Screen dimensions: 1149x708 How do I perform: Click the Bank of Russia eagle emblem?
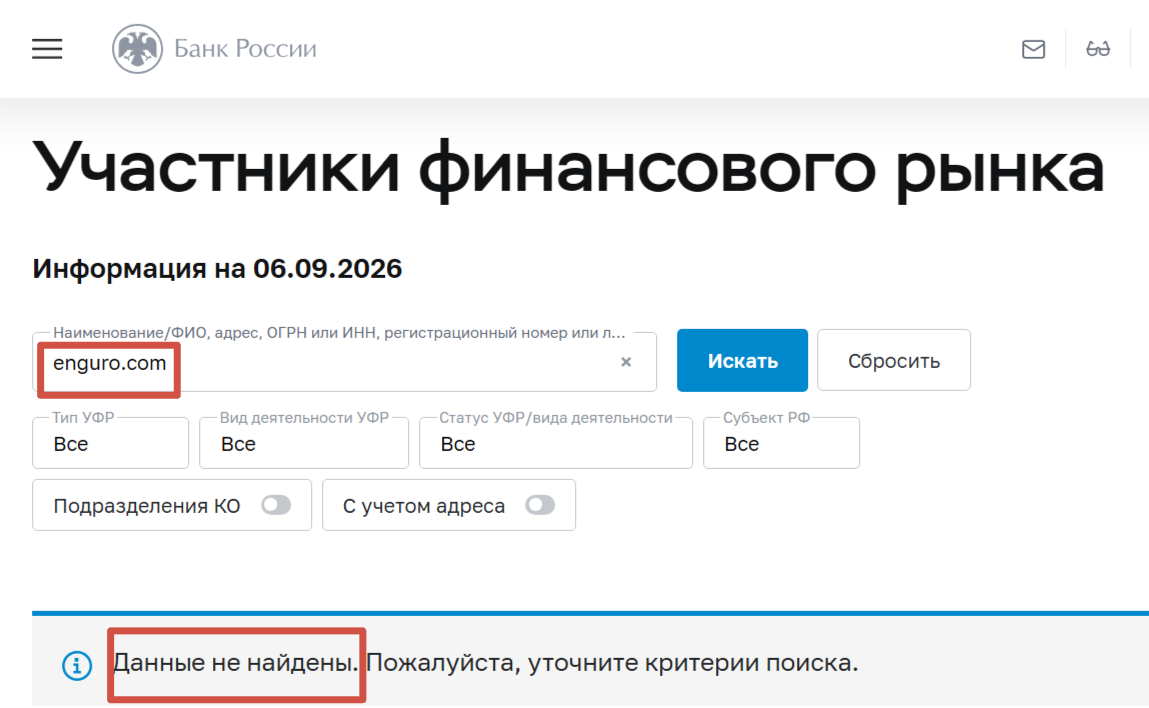(x=137, y=49)
